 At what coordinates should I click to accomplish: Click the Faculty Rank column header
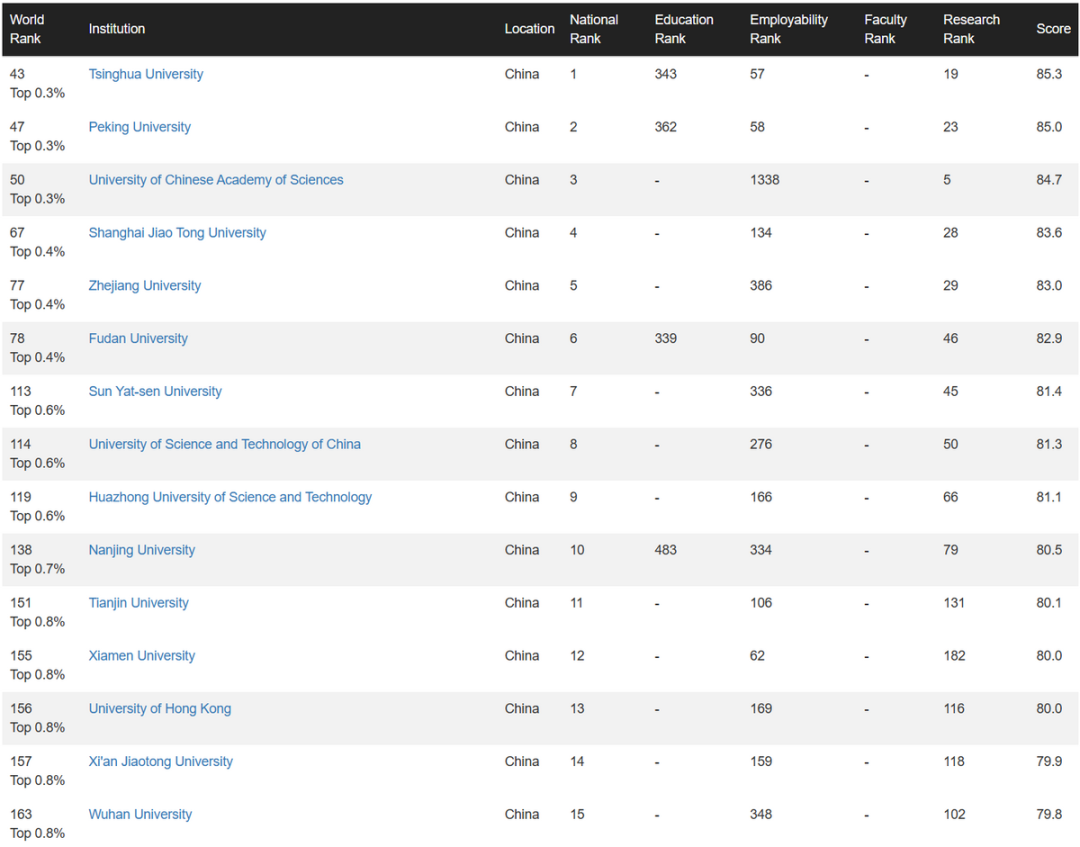(x=886, y=29)
